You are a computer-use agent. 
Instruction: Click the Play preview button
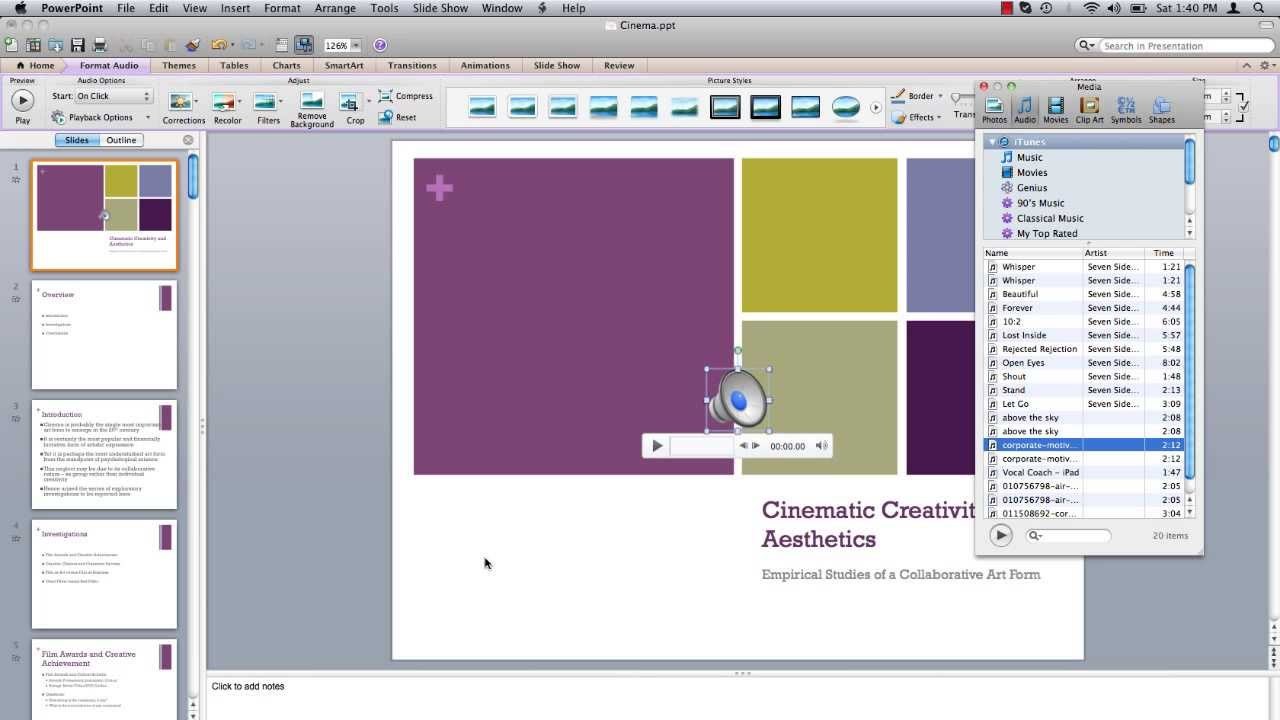[22, 99]
